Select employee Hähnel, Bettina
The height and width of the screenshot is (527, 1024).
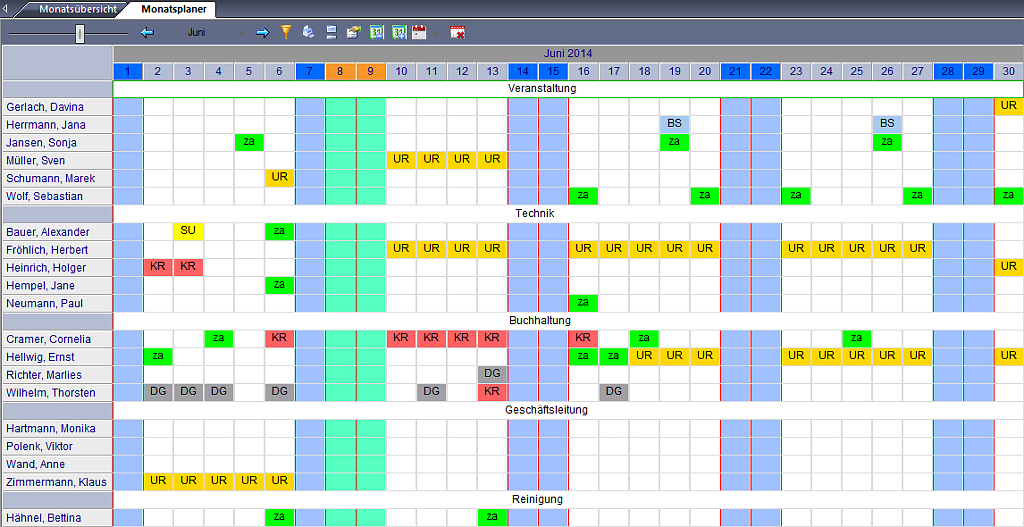pos(57,518)
